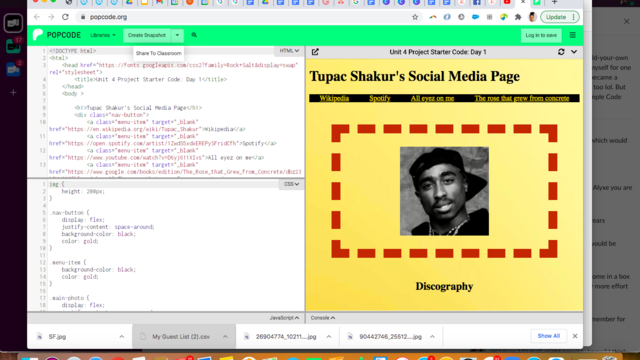This screenshot has height=360, width=640.
Task: Click the '.main-photo {' CSS line
Action: (x=69, y=298)
